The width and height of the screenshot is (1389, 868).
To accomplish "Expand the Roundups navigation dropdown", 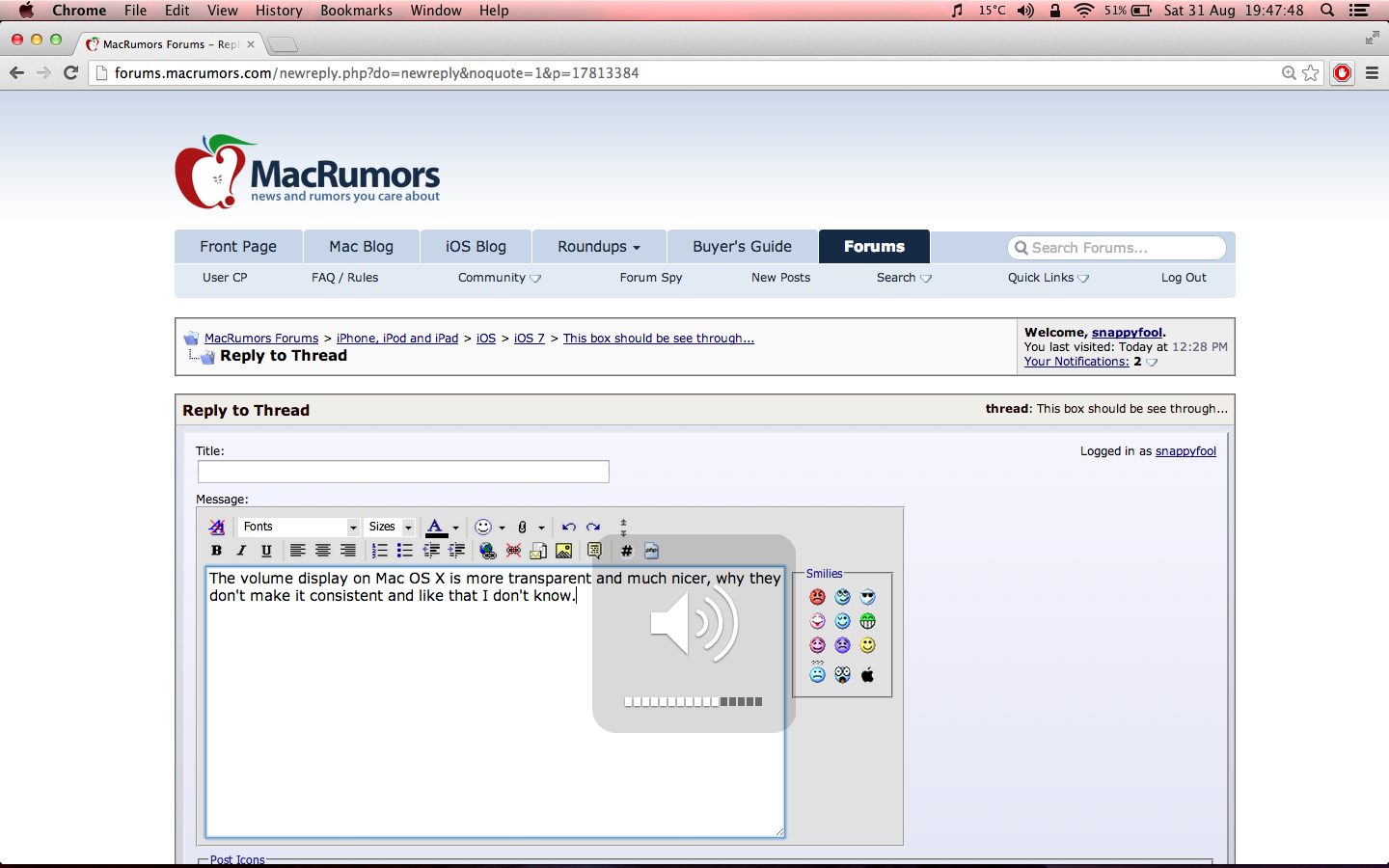I will tap(598, 246).
